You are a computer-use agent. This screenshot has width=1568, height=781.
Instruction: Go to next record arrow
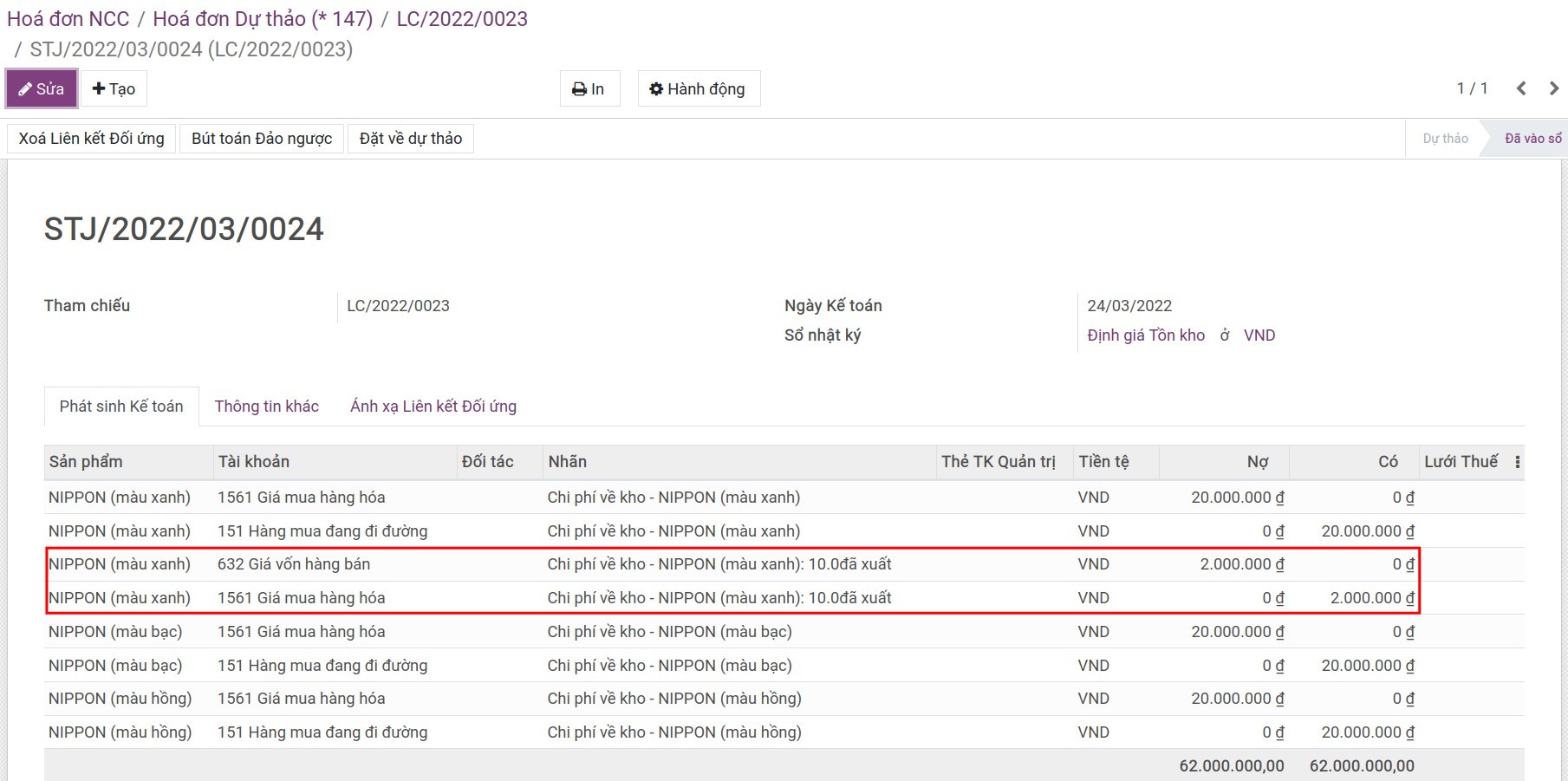(x=1553, y=88)
